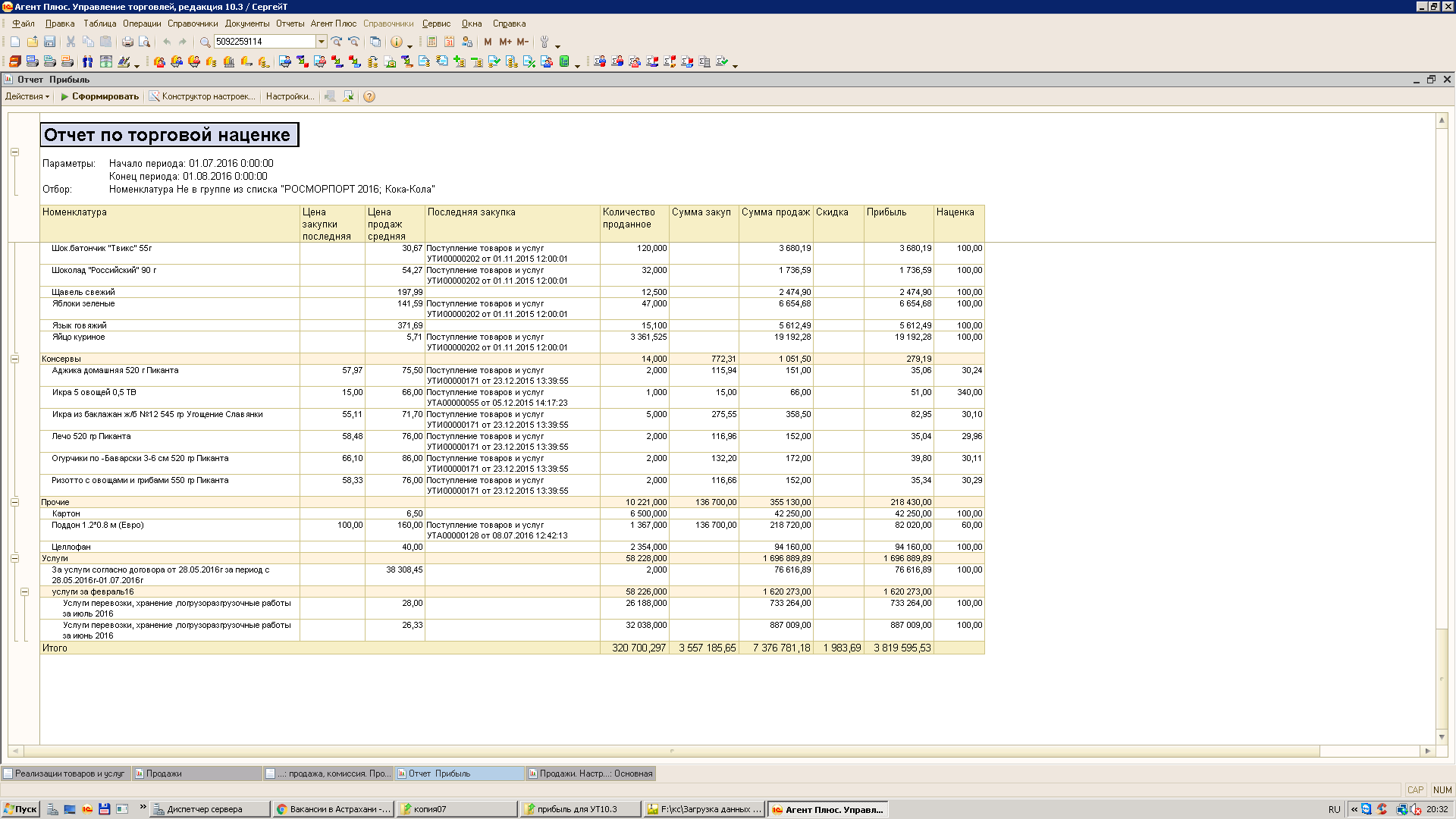Open the Действия dropdown menu

tap(27, 96)
